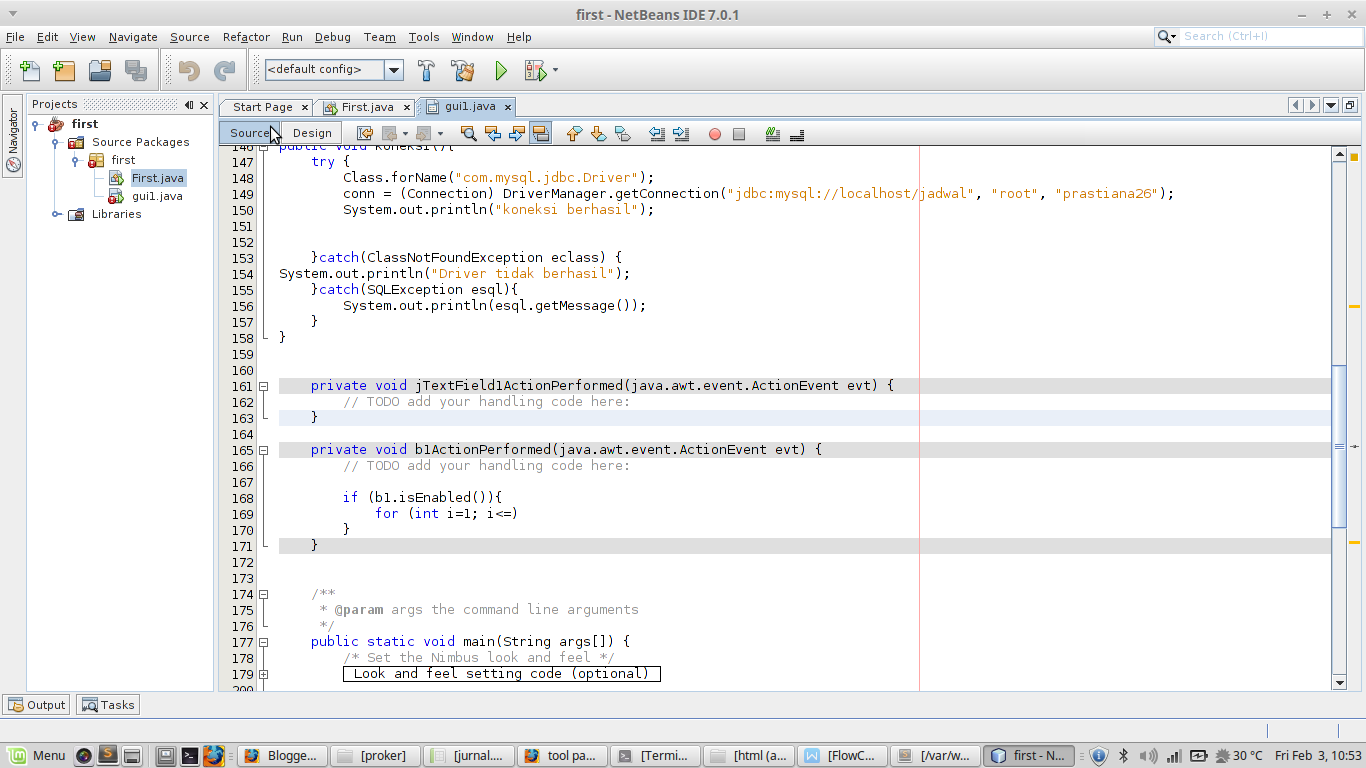This screenshot has width=1366, height=768.
Task: Open the File menu
Action: (x=15, y=37)
